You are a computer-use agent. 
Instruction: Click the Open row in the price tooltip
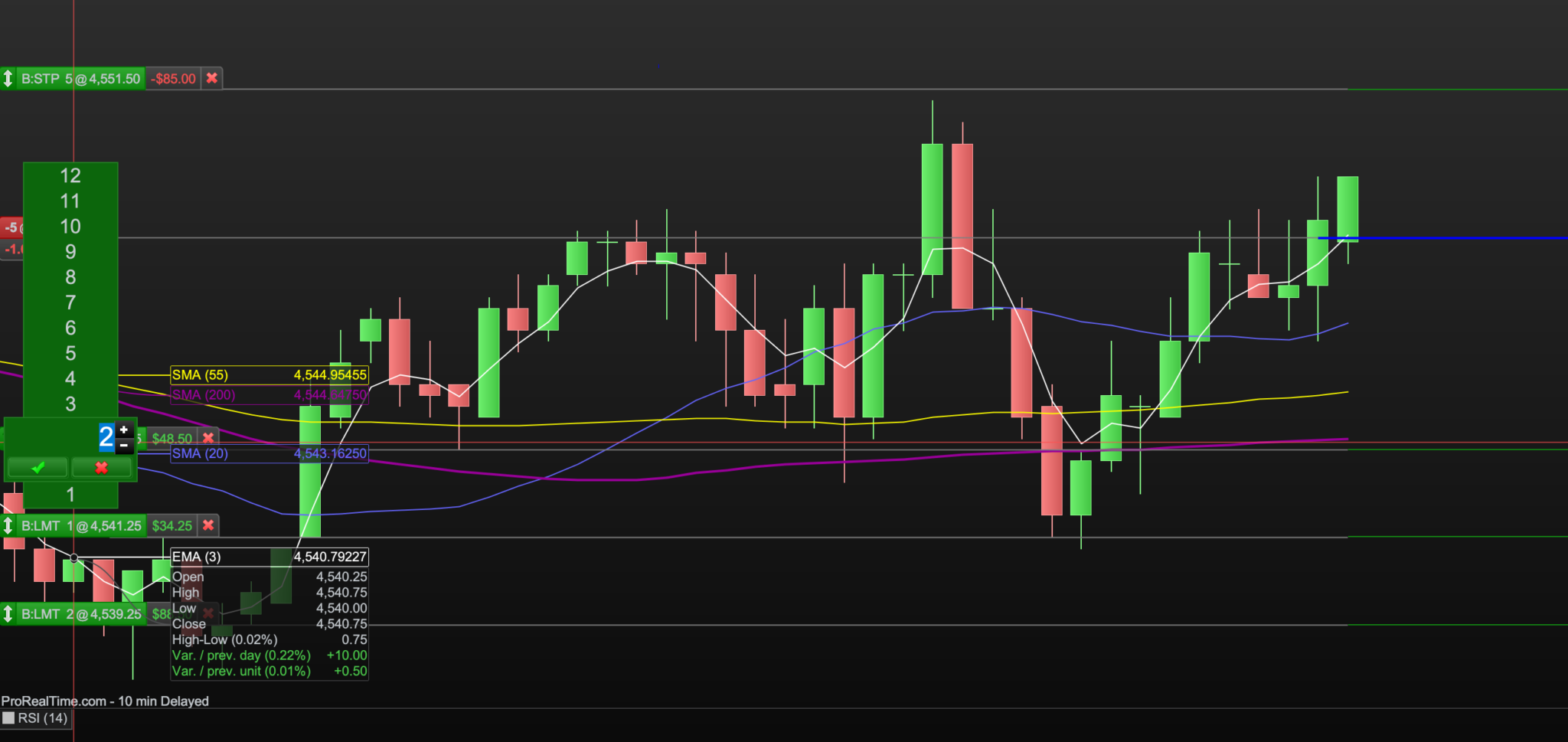tap(269, 577)
